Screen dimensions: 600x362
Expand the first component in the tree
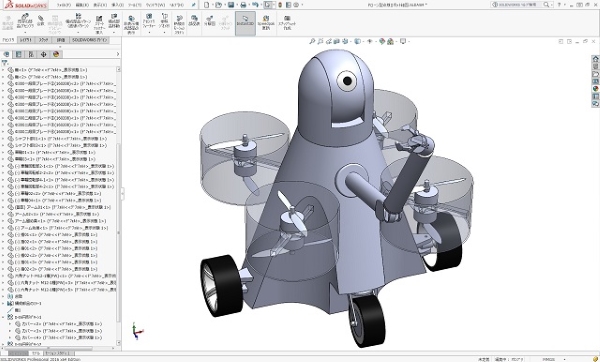pyautogui.click(x=3, y=70)
